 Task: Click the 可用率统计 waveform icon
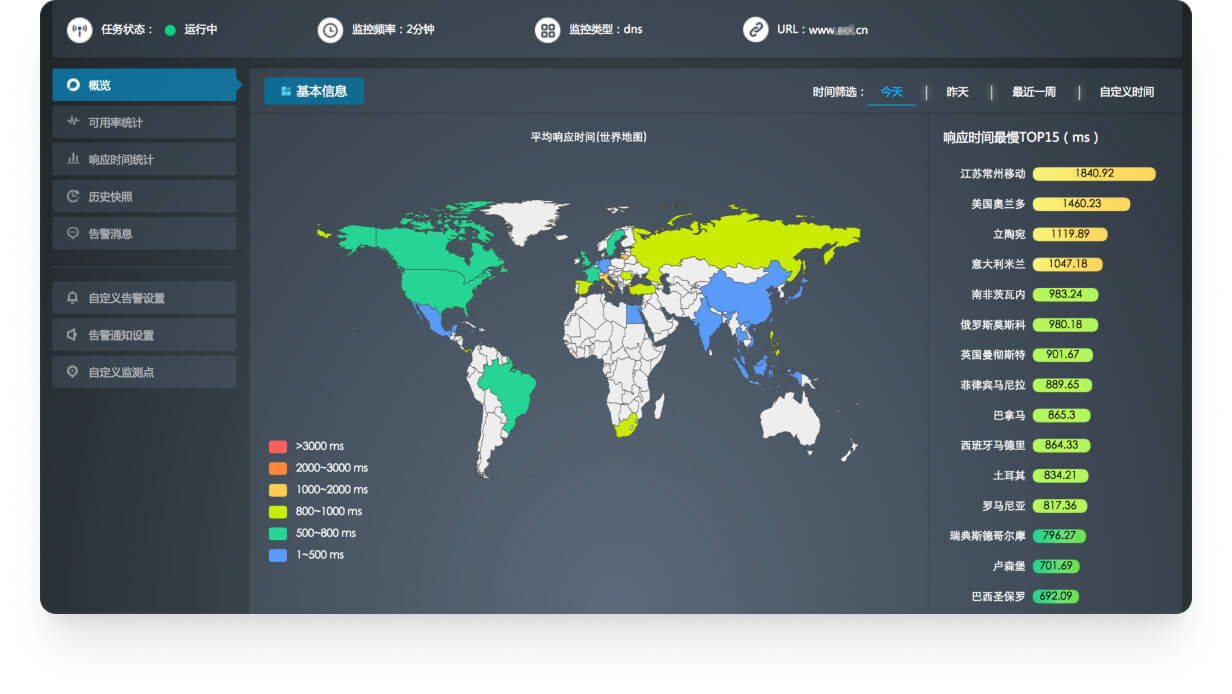point(73,122)
